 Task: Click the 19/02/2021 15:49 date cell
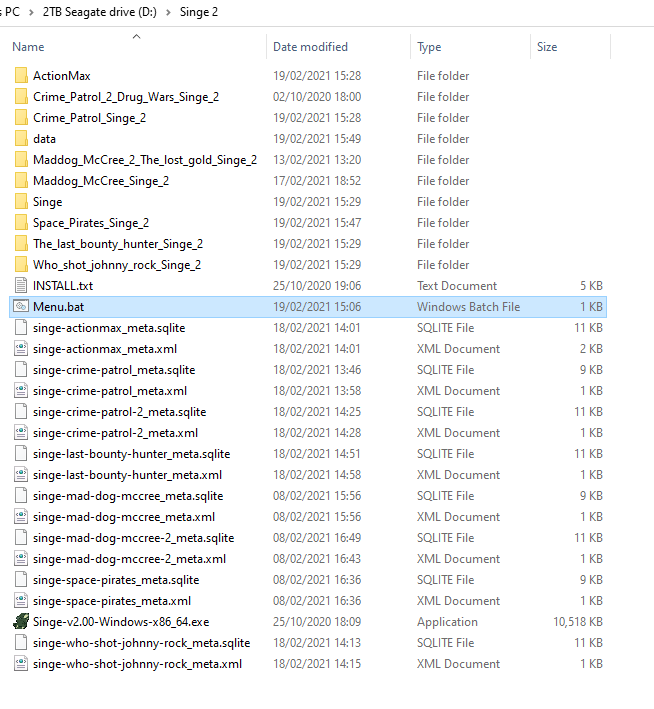point(317,139)
